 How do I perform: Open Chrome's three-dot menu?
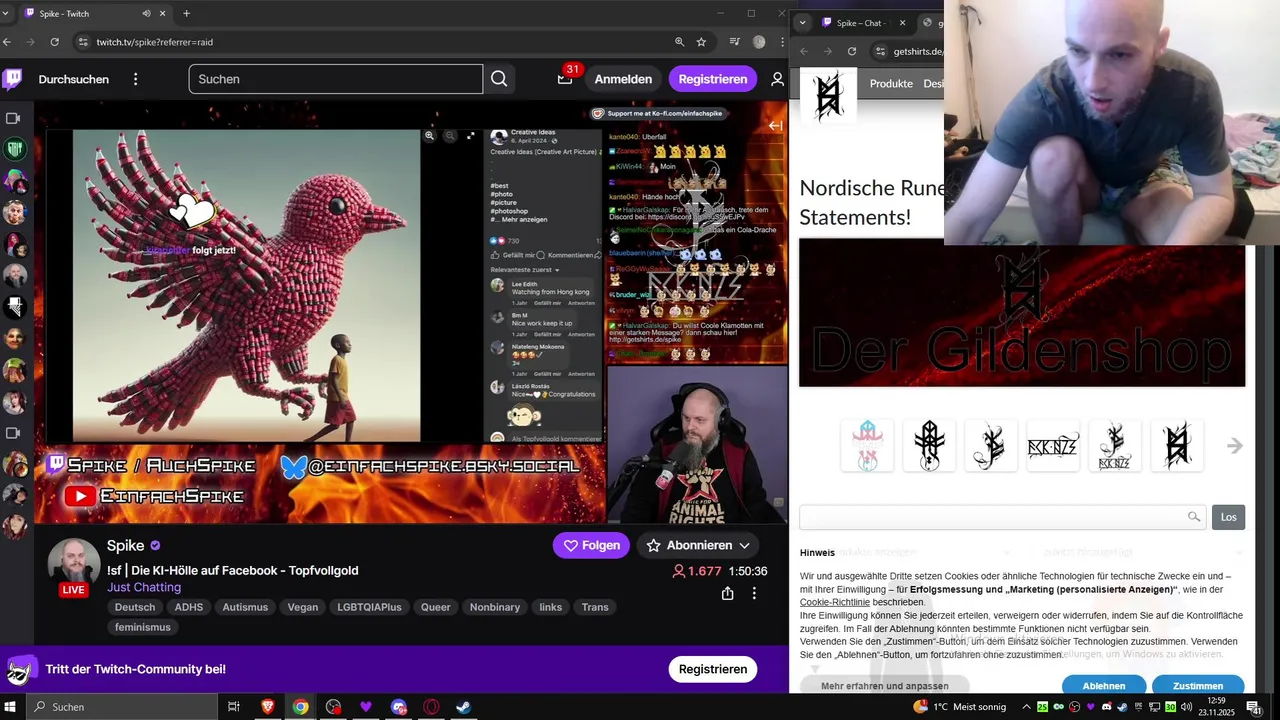[780, 42]
